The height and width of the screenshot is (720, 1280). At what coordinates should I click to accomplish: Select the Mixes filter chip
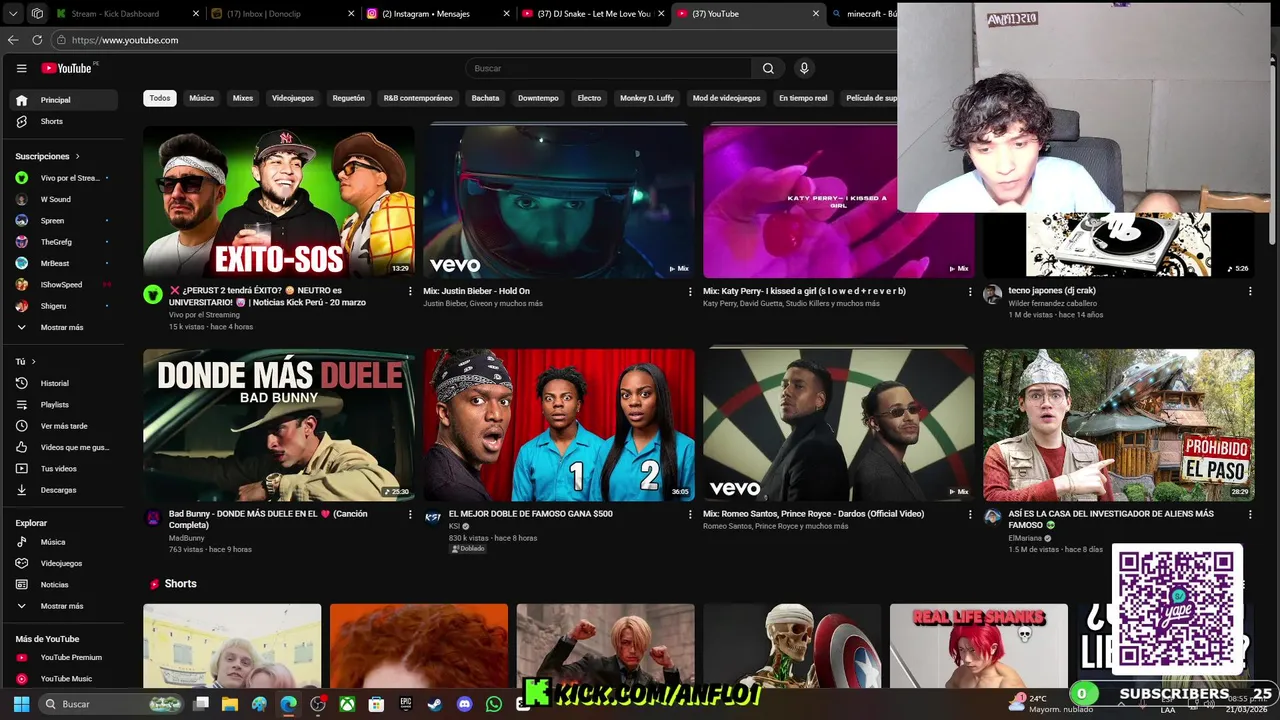243,98
